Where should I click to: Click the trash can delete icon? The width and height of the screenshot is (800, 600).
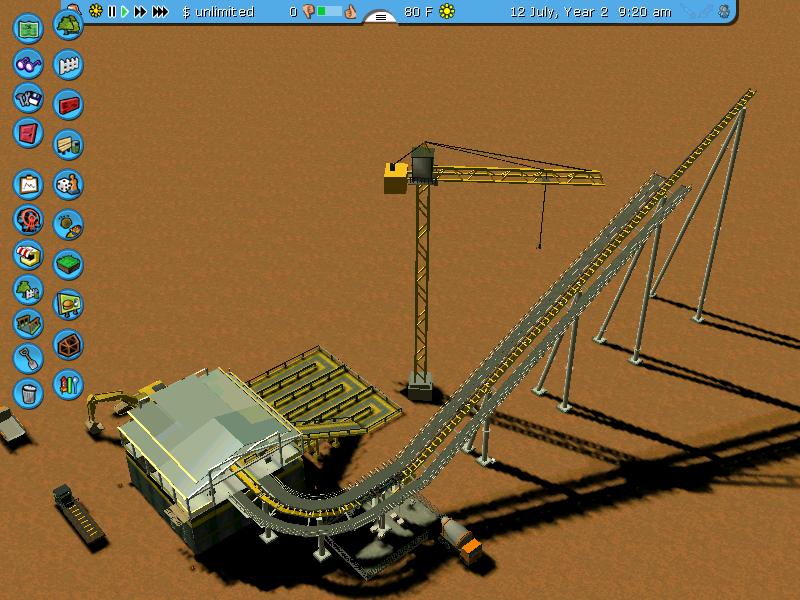[x=29, y=392]
